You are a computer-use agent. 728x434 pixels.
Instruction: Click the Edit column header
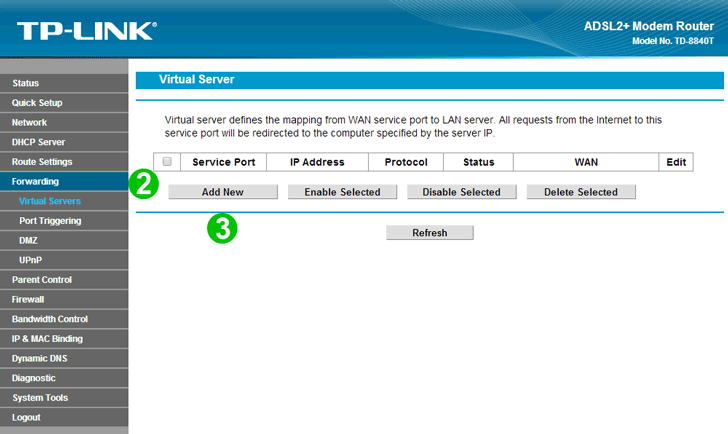coord(676,162)
